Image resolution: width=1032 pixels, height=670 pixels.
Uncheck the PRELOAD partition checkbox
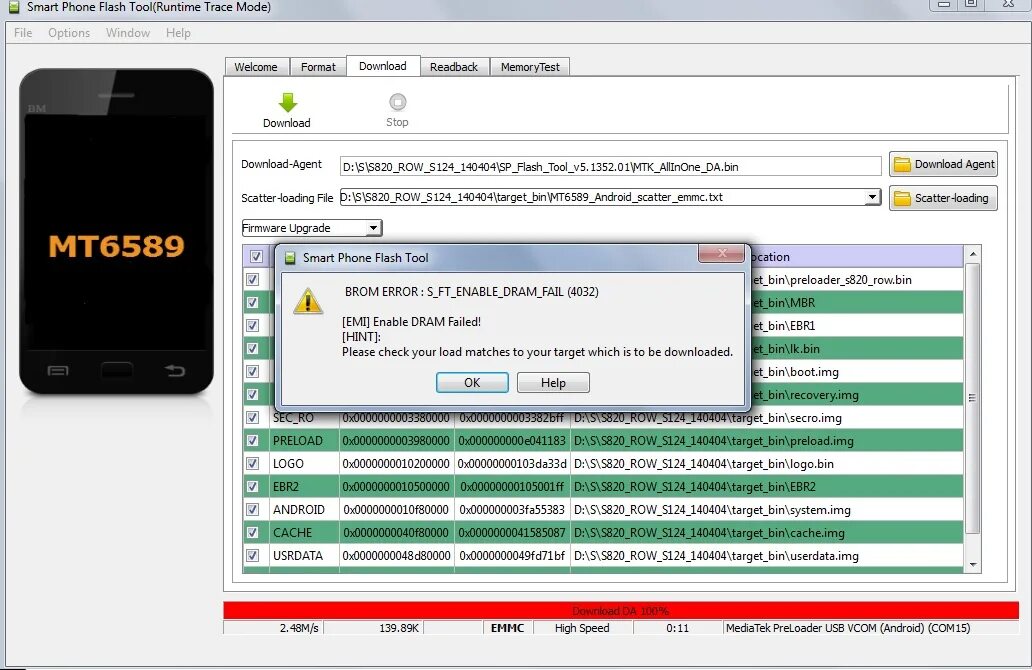pyautogui.click(x=252, y=440)
